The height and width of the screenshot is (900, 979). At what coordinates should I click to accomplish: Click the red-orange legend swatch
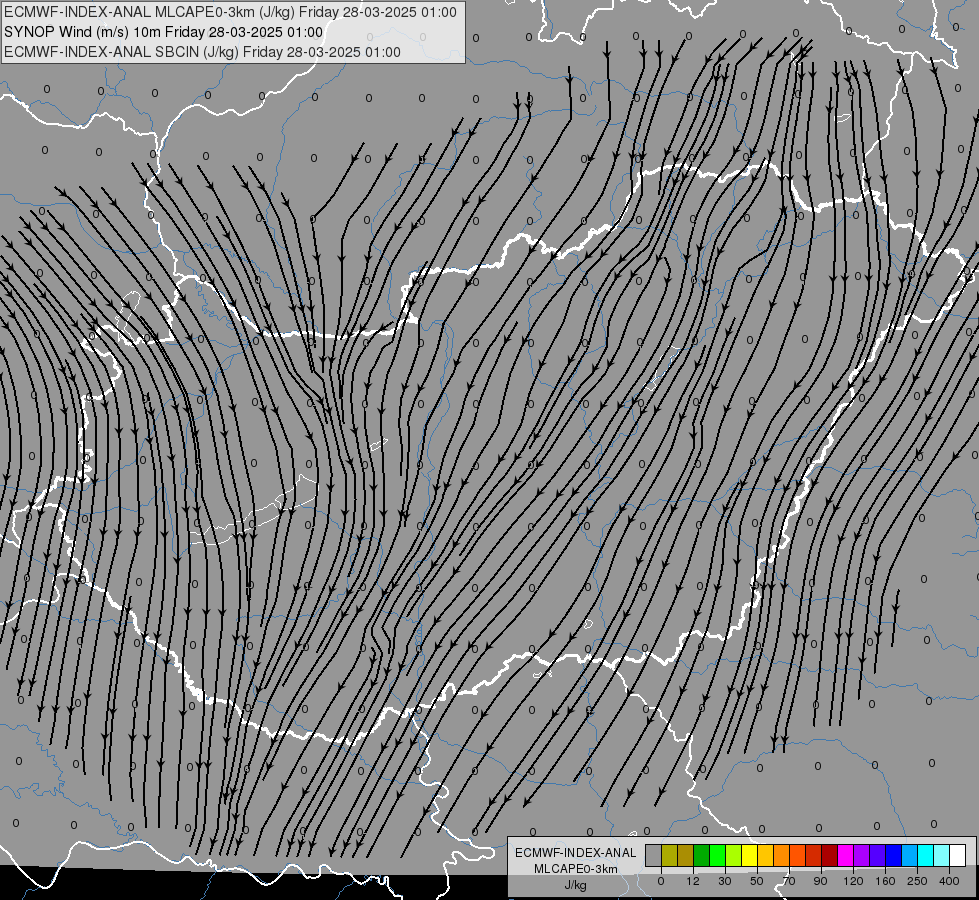click(798, 855)
